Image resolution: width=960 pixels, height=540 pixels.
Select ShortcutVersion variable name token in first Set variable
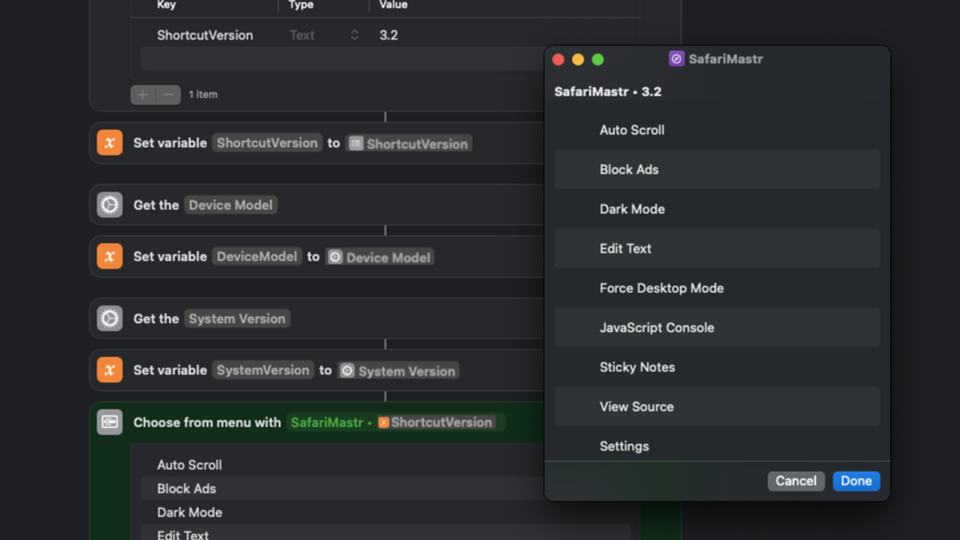click(x=267, y=143)
